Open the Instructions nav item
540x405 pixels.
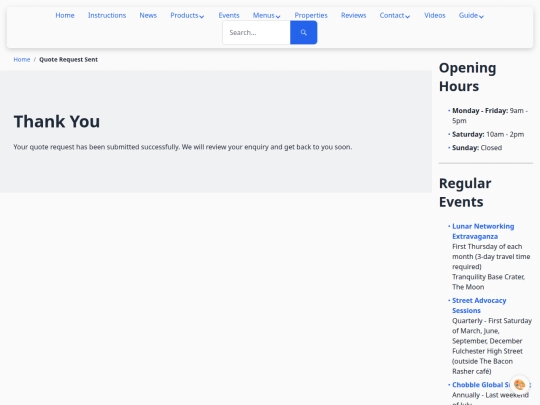[107, 15]
